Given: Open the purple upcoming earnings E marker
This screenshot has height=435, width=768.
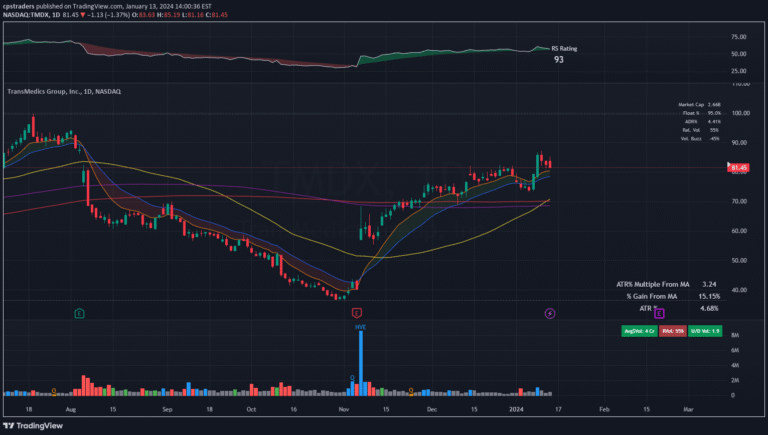Looking at the screenshot, I should (x=659, y=313).
